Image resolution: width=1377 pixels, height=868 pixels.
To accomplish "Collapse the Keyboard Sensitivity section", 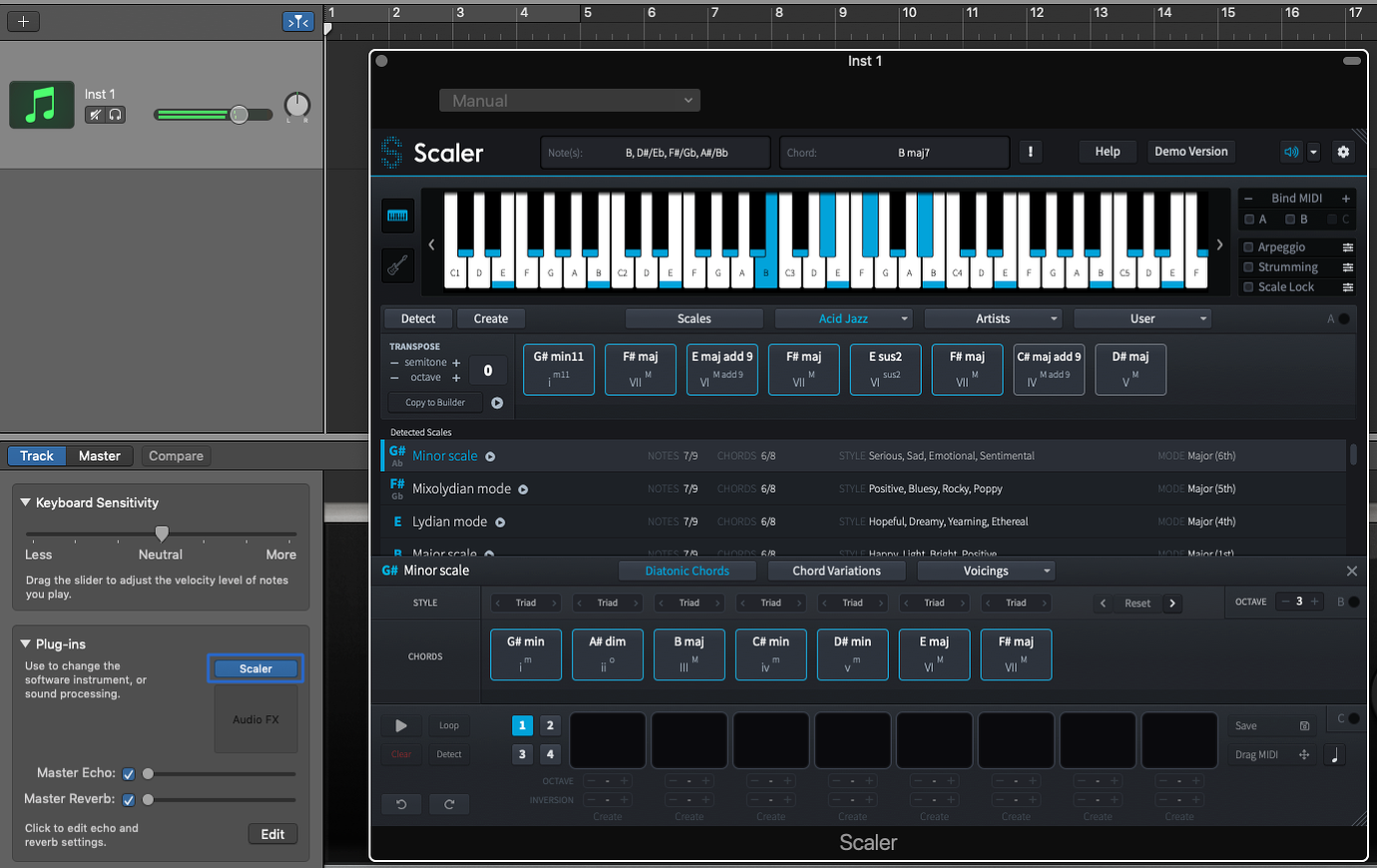I will (x=25, y=503).
